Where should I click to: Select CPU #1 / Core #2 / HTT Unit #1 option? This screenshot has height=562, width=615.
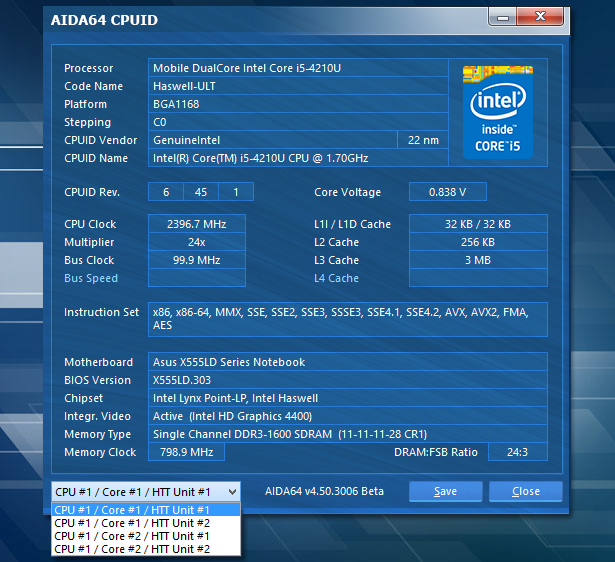[x=146, y=536]
